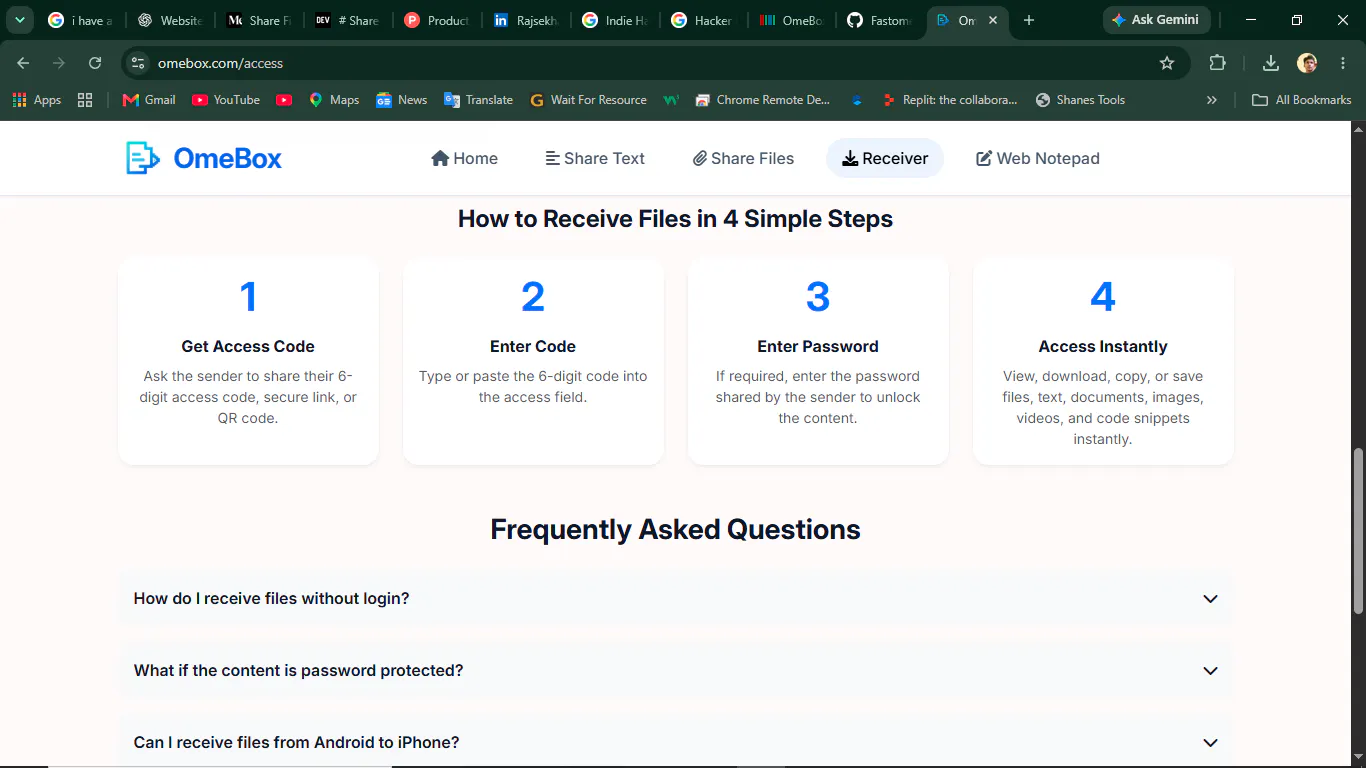Expand the password protected FAQ chevron
1366x768 pixels.
point(1210,671)
